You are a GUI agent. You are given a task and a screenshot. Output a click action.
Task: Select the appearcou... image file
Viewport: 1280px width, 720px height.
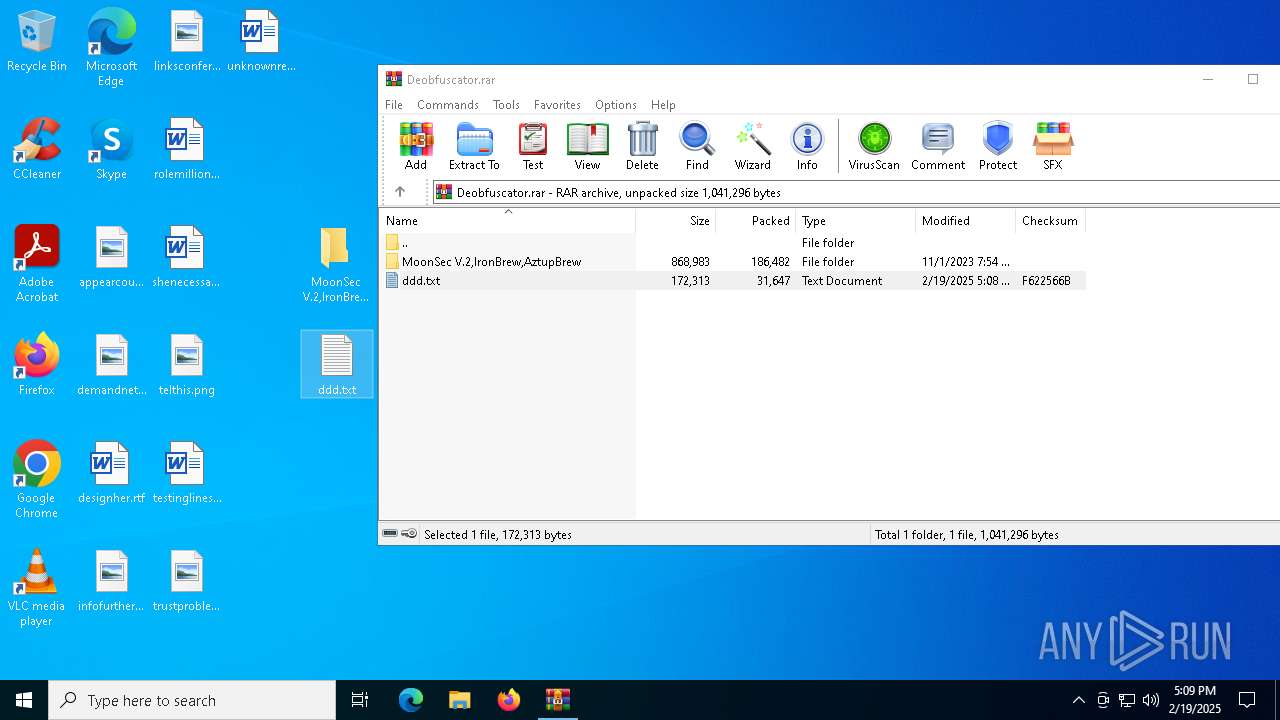pos(111,258)
